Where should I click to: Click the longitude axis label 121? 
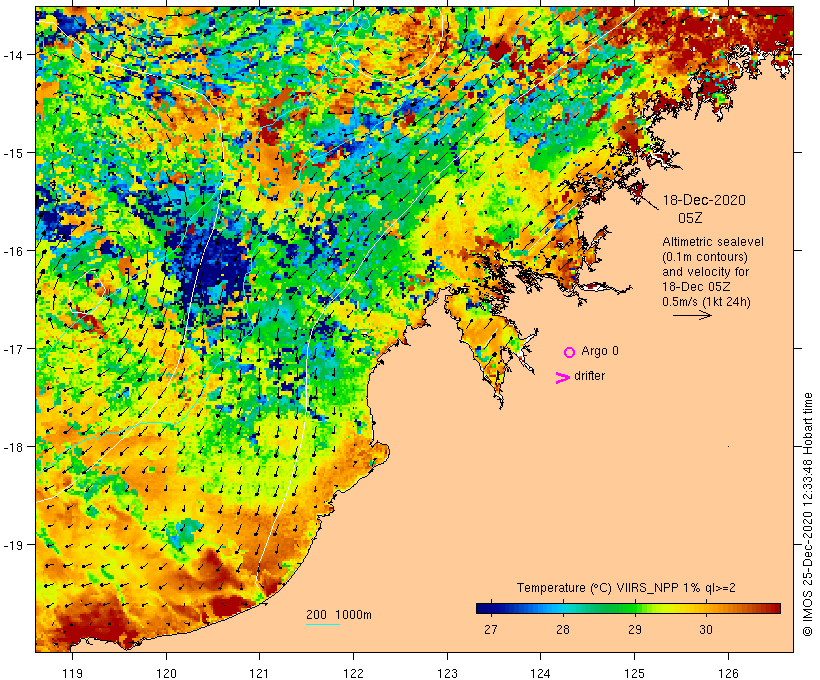pyautogui.click(x=259, y=673)
